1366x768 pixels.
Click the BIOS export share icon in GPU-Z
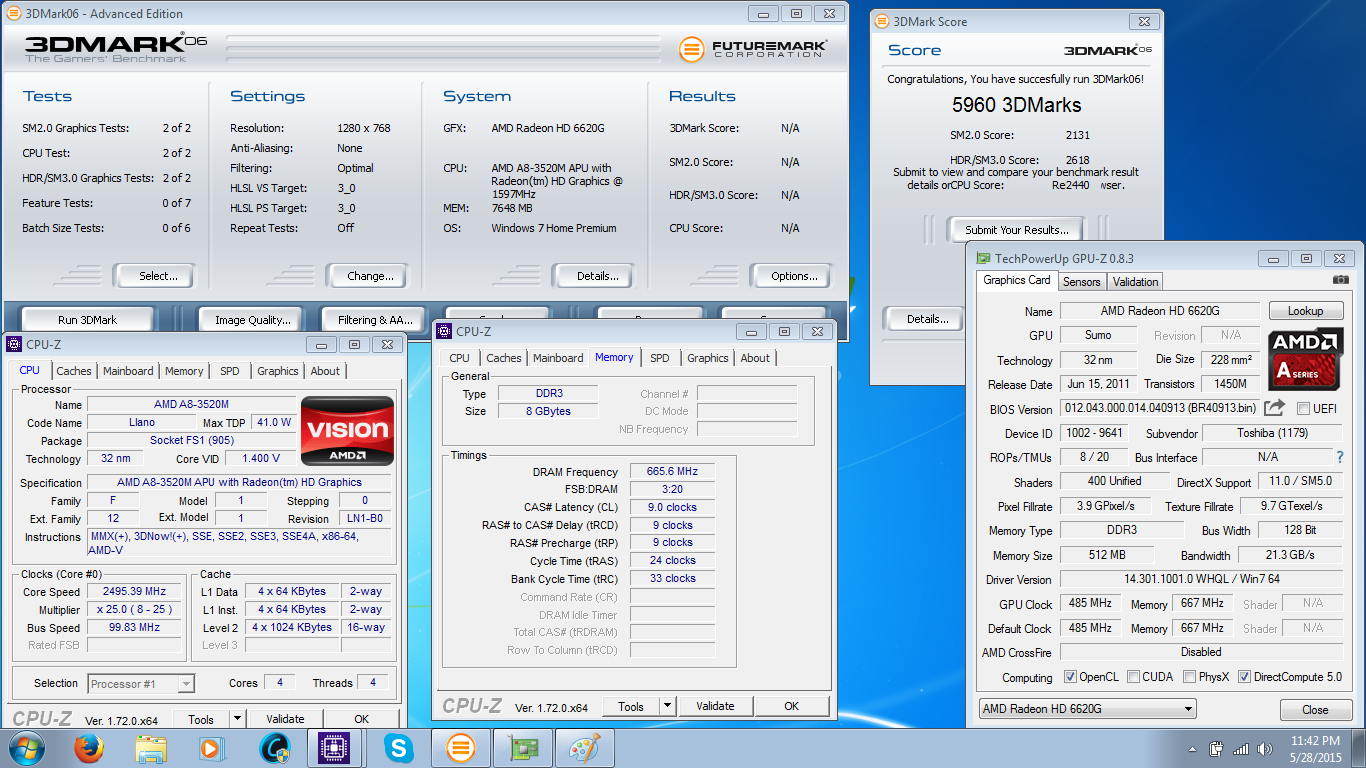coord(1274,408)
